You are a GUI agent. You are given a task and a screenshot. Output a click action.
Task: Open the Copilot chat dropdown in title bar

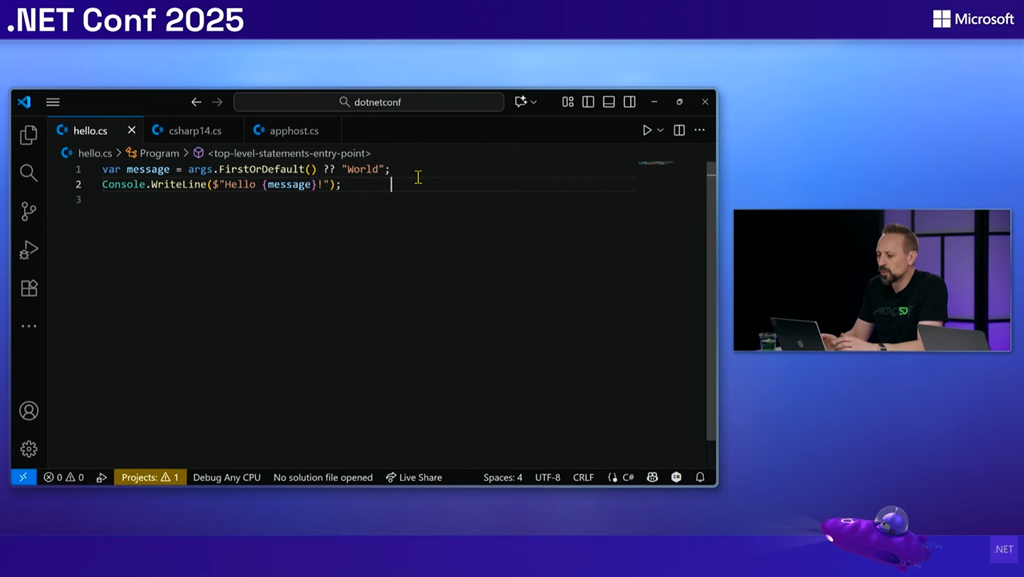pyautogui.click(x=534, y=102)
